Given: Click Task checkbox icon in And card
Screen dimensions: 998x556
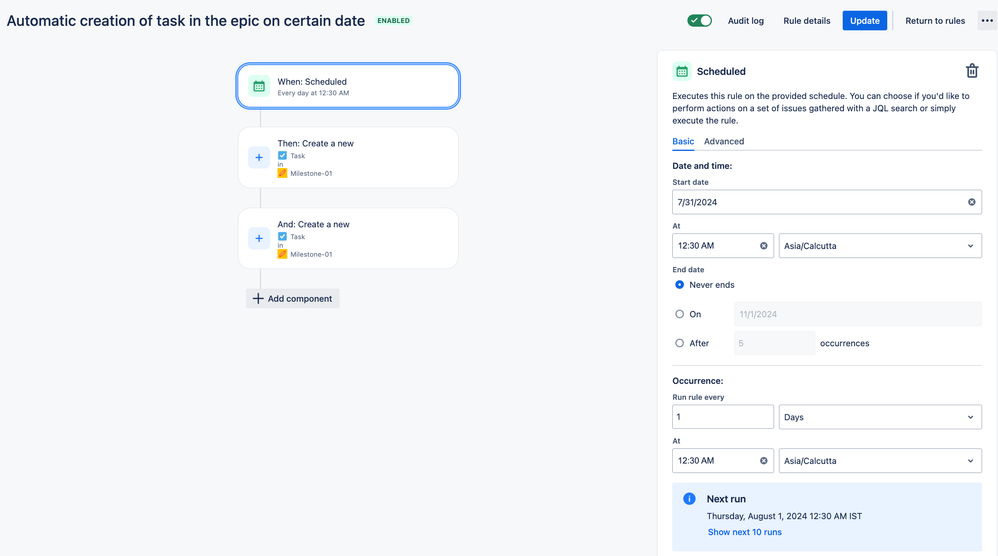Looking at the screenshot, I should [x=282, y=236].
